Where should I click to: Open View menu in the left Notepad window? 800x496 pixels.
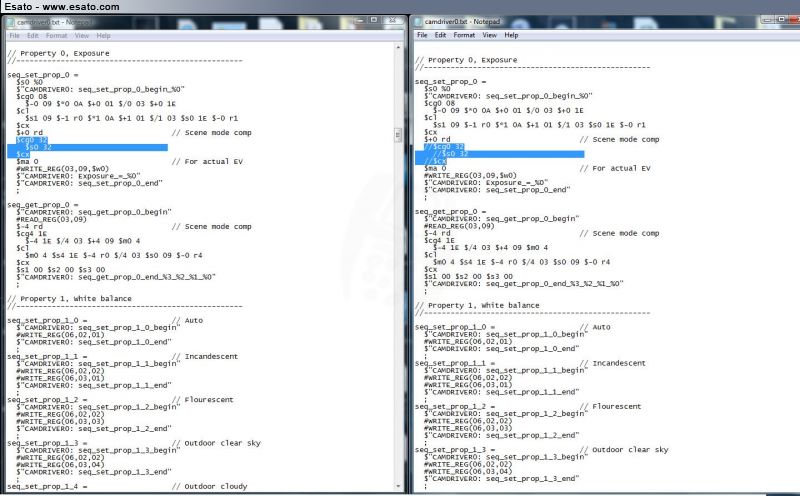coord(82,36)
